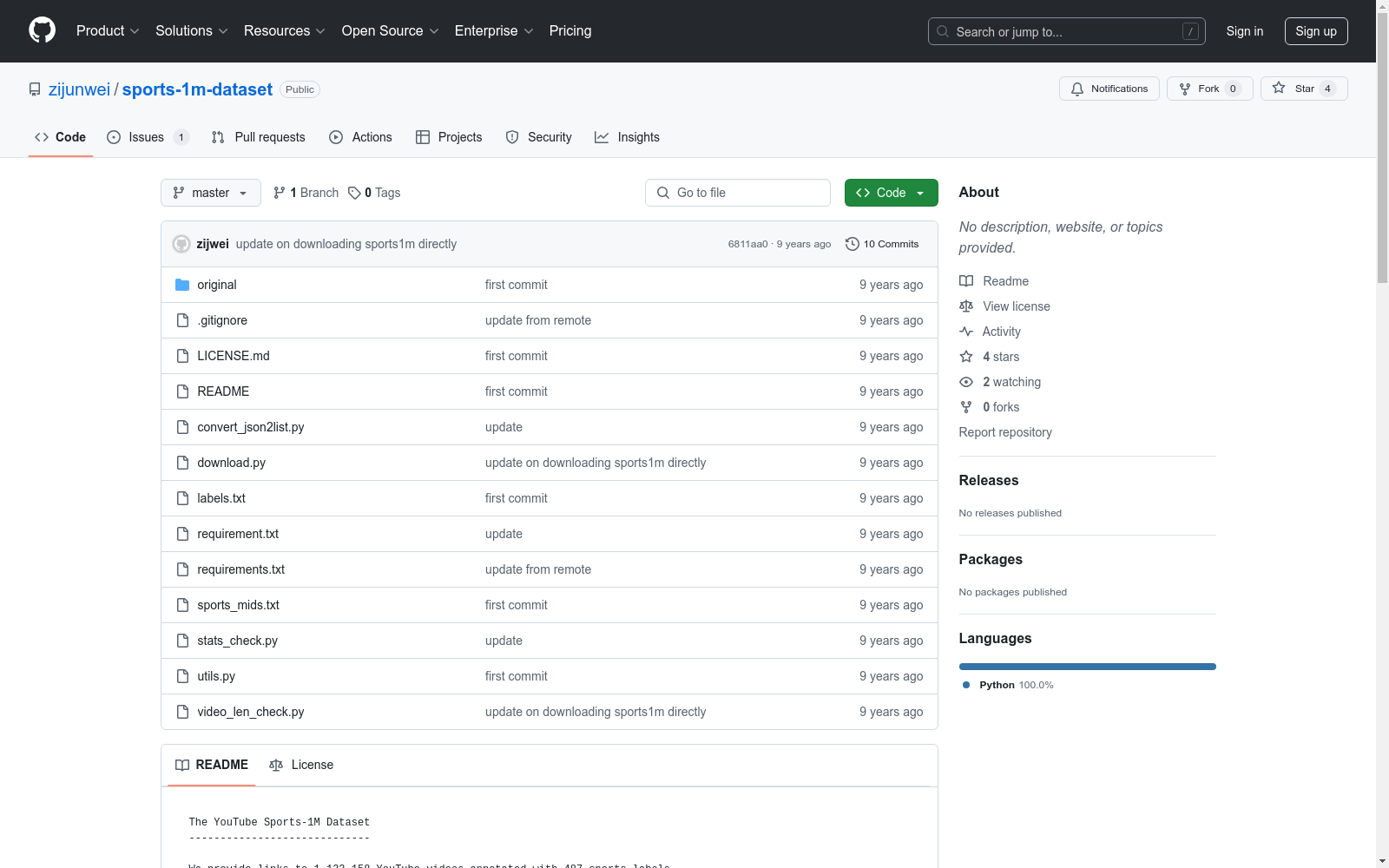Expand the Solutions menu
Screen dimensions: 1389x868
click(192, 31)
